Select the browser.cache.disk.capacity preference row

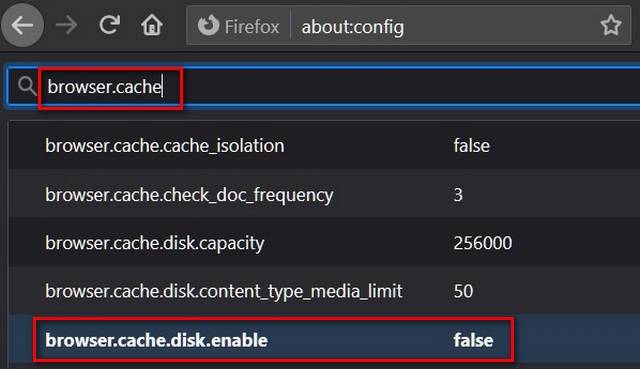[324, 243]
